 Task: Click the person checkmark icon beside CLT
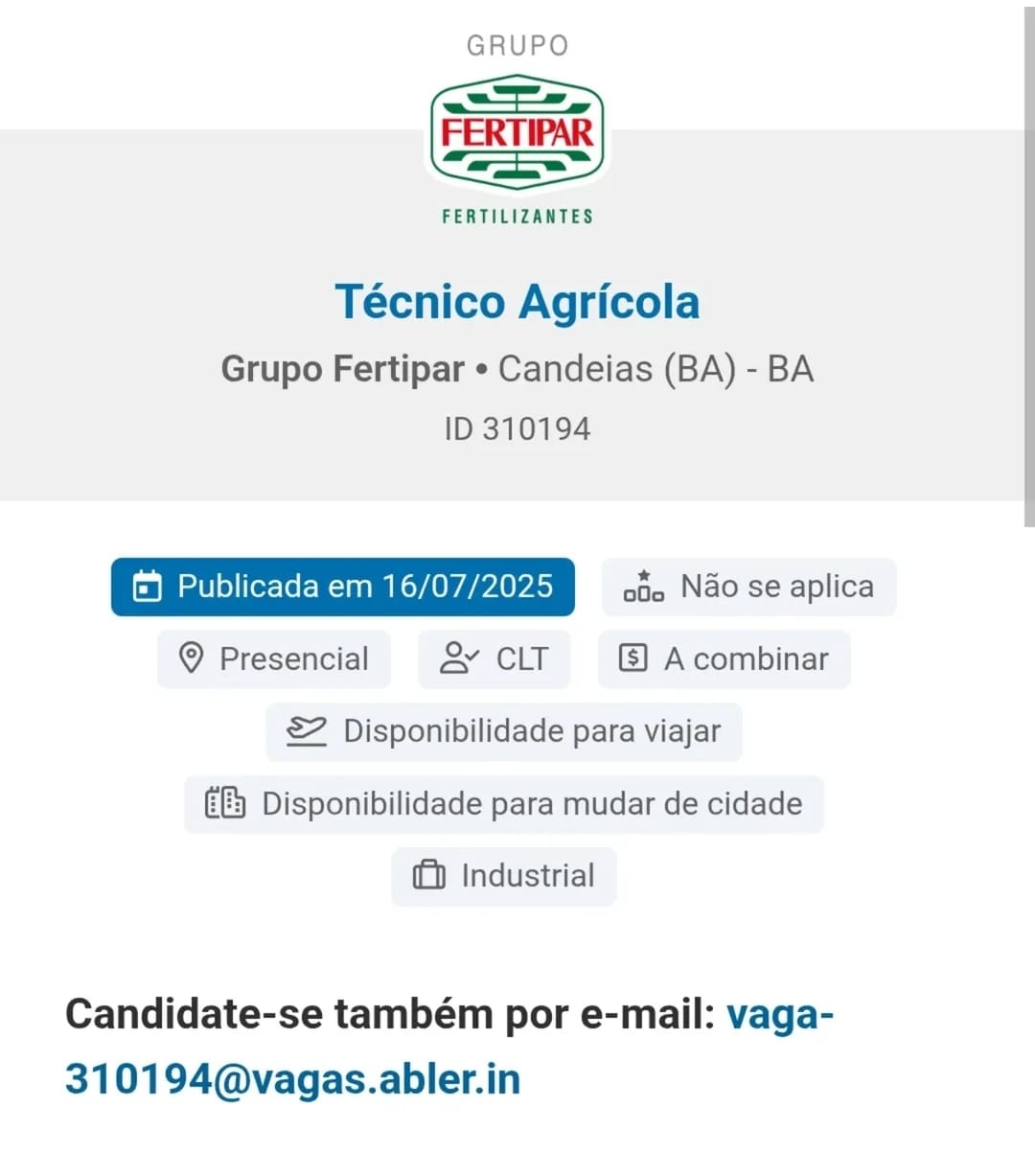click(459, 658)
